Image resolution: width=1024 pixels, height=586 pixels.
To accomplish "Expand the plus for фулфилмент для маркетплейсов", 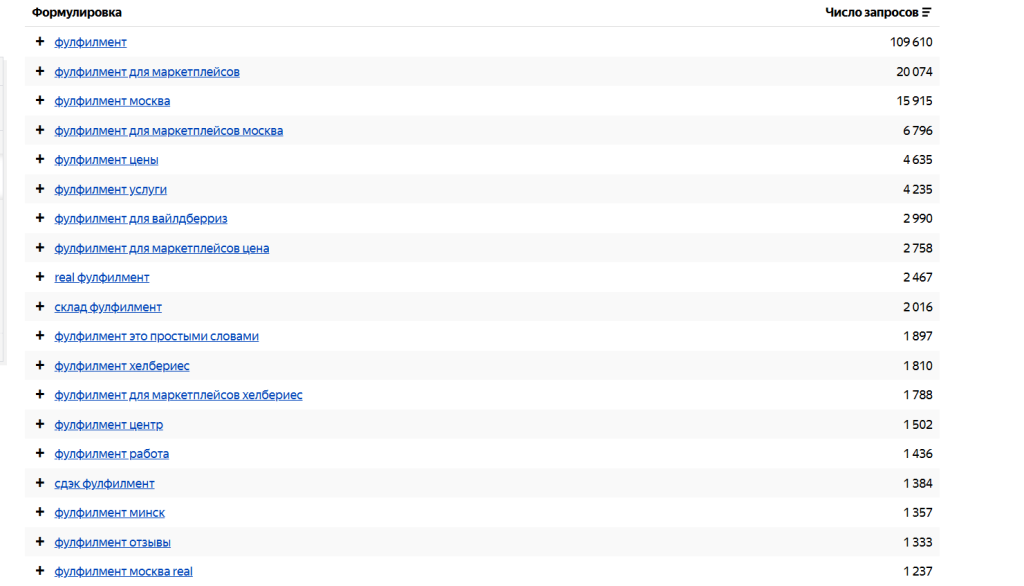I will click(x=40, y=71).
